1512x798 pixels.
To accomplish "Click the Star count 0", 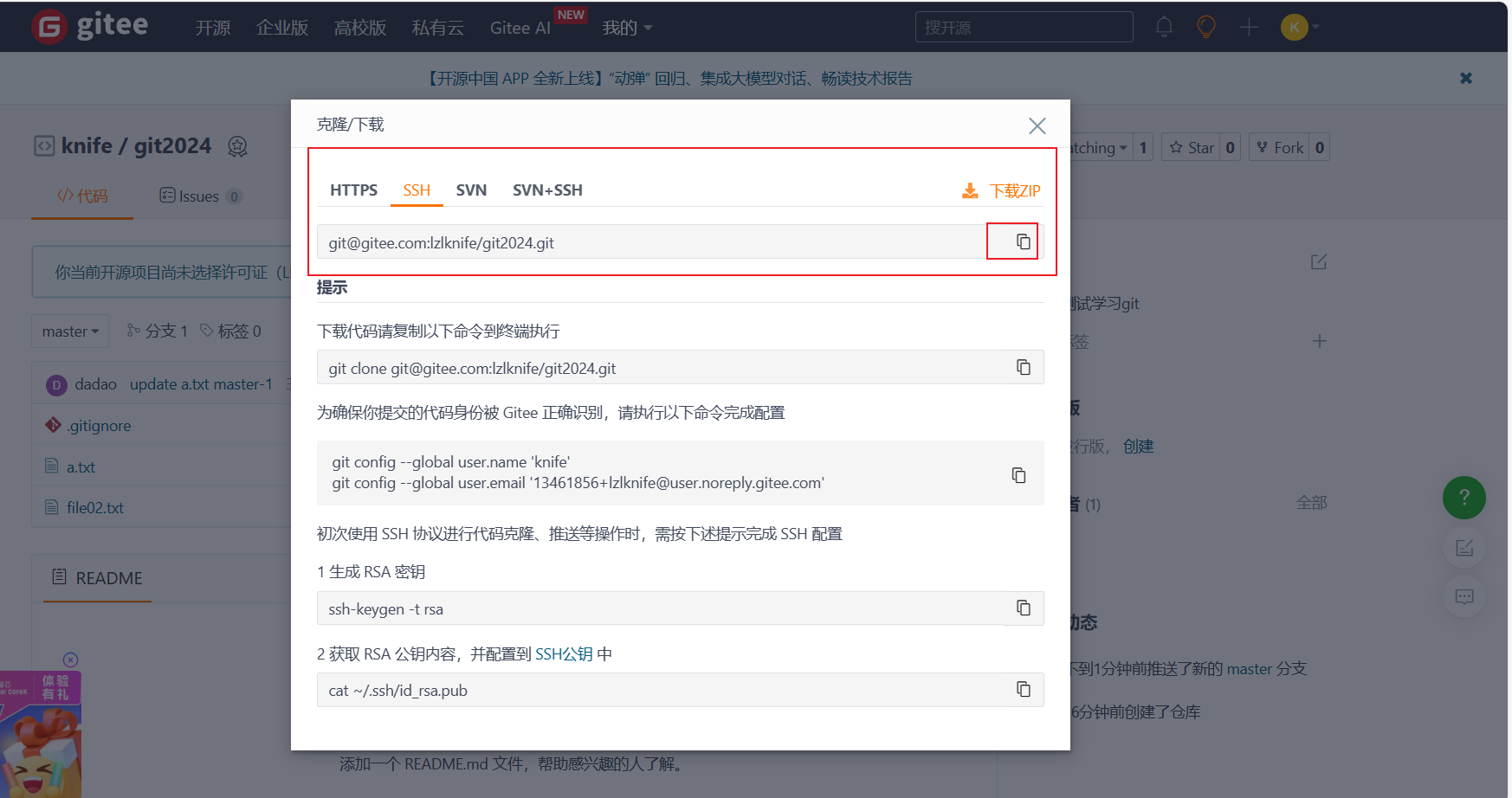I will [x=1230, y=147].
